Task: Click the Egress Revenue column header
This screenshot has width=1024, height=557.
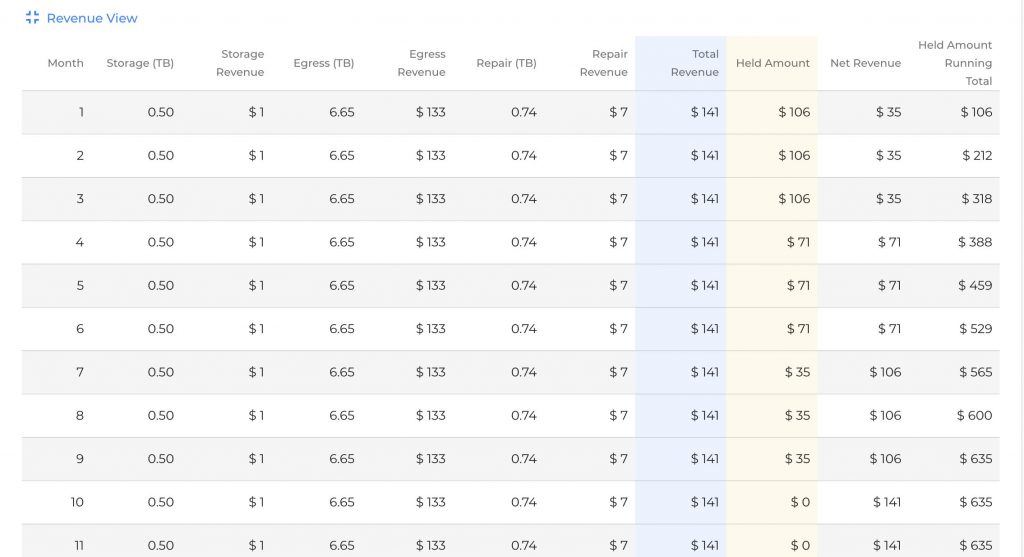Action: point(422,63)
